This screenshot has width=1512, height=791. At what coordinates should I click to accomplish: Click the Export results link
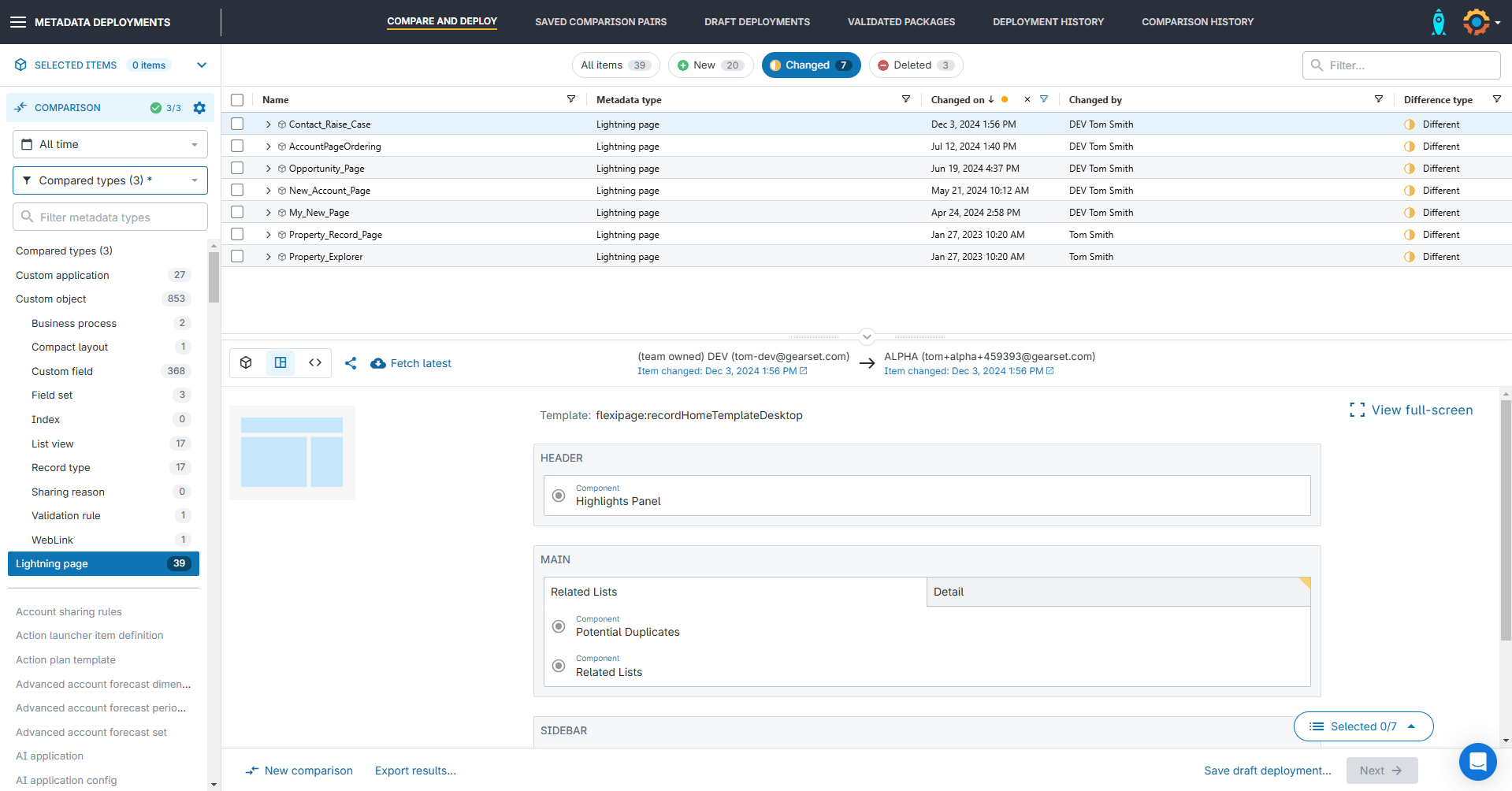[415, 771]
